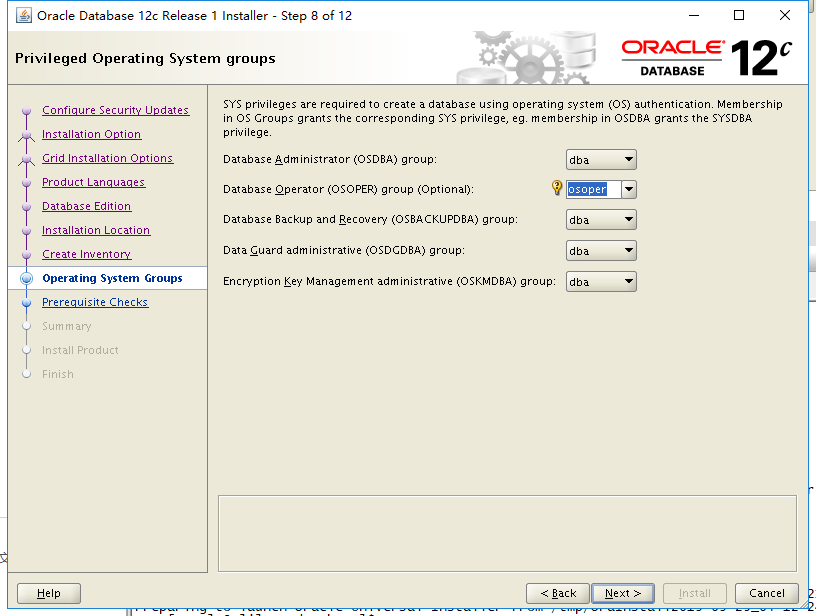Open the OSDBA group dropdown

[601, 160]
